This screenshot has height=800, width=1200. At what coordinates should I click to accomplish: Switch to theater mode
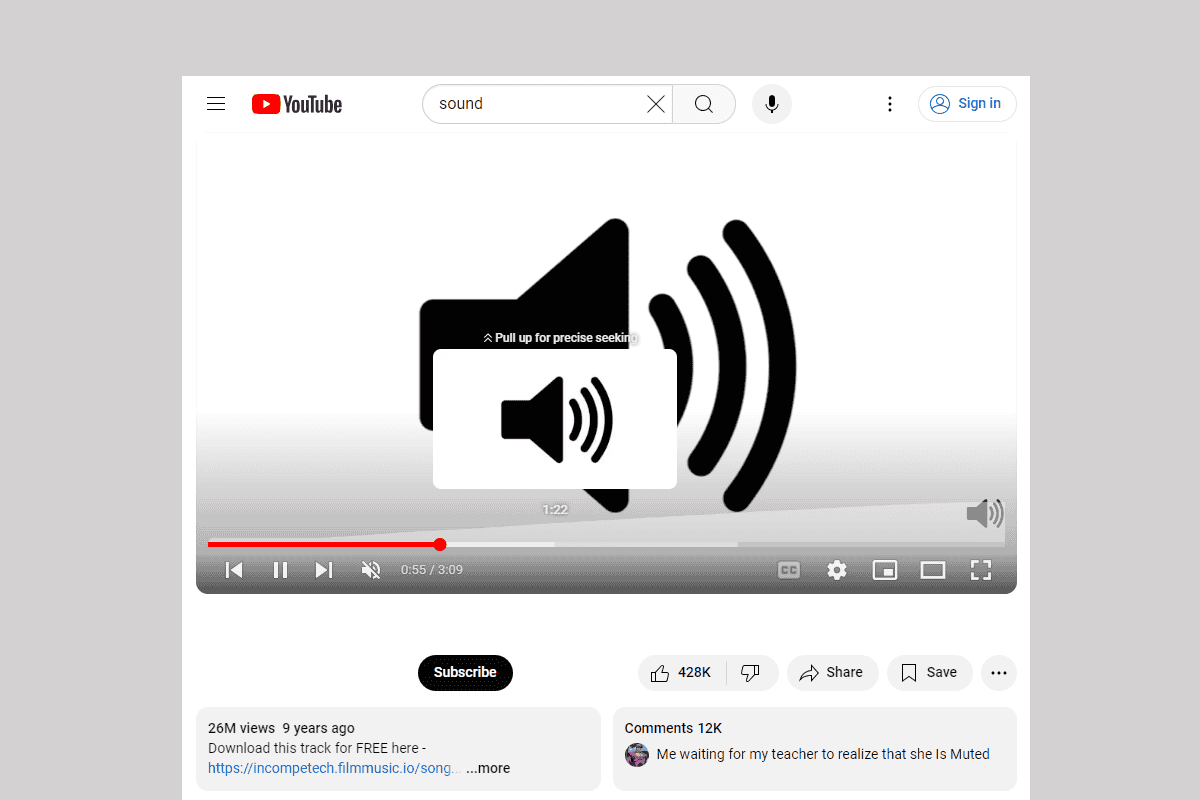[933, 570]
